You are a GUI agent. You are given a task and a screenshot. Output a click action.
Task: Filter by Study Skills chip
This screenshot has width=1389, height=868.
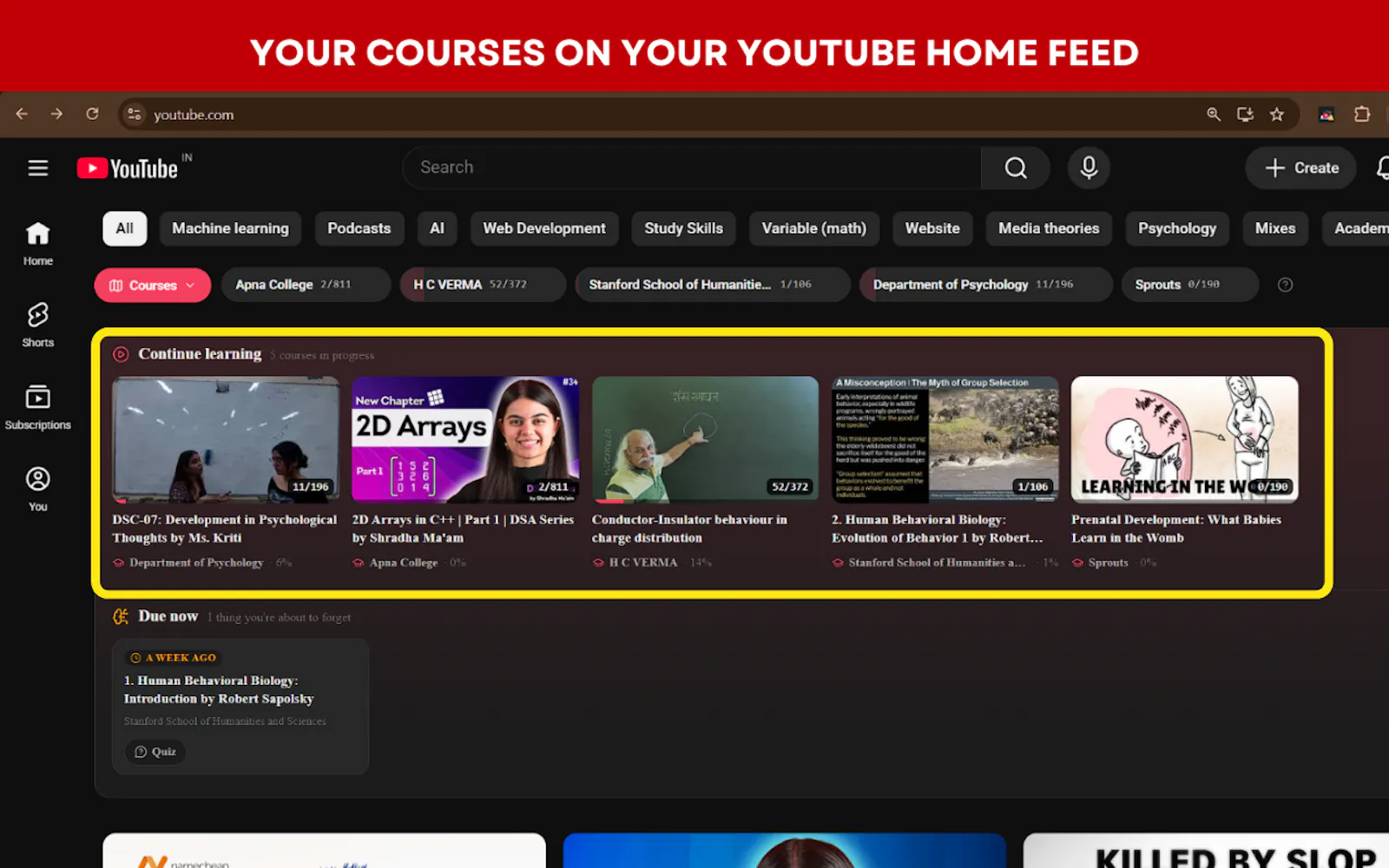tap(683, 228)
